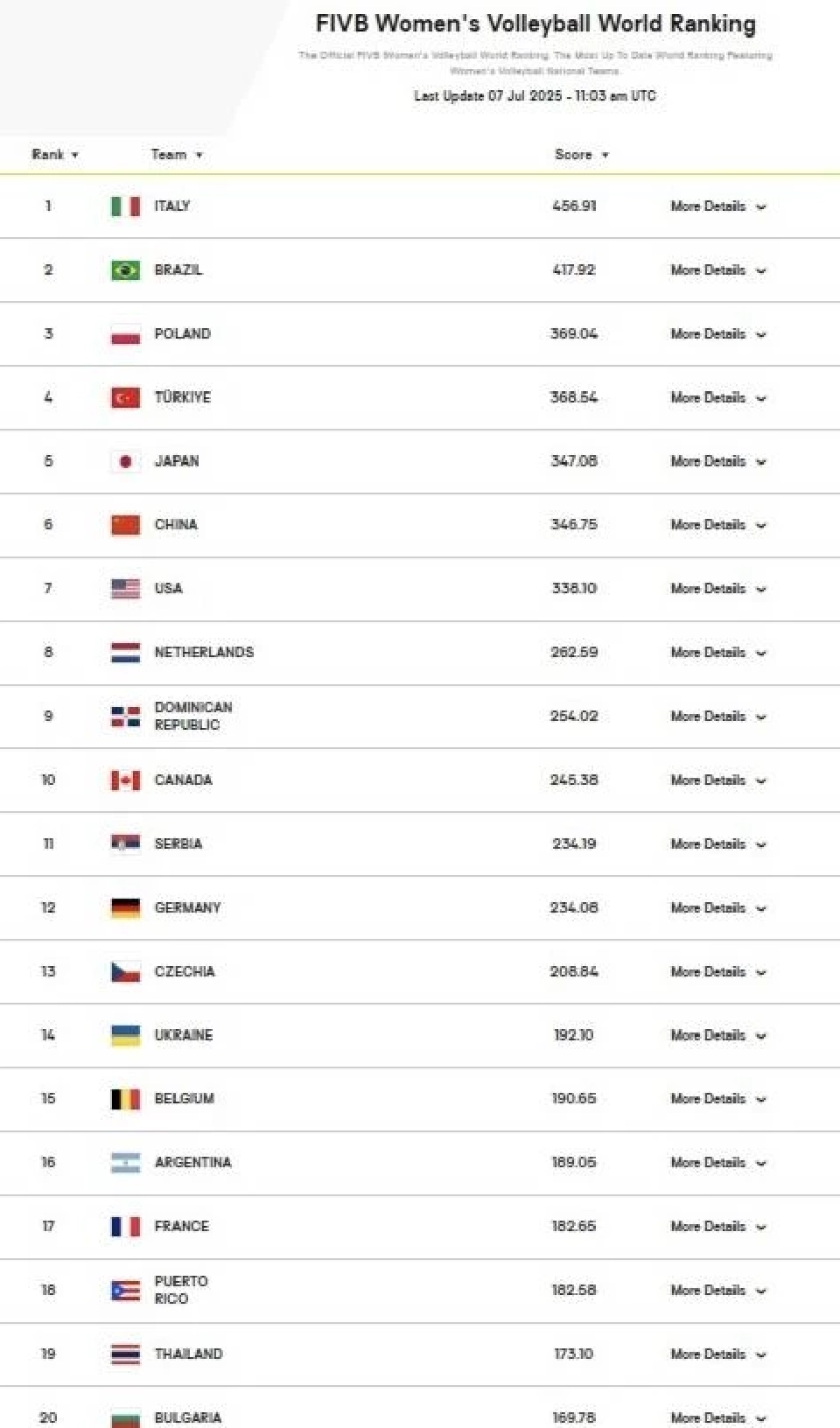This screenshot has width=840, height=1428.
Task: Click the Türkiye flag icon
Action: [123, 397]
